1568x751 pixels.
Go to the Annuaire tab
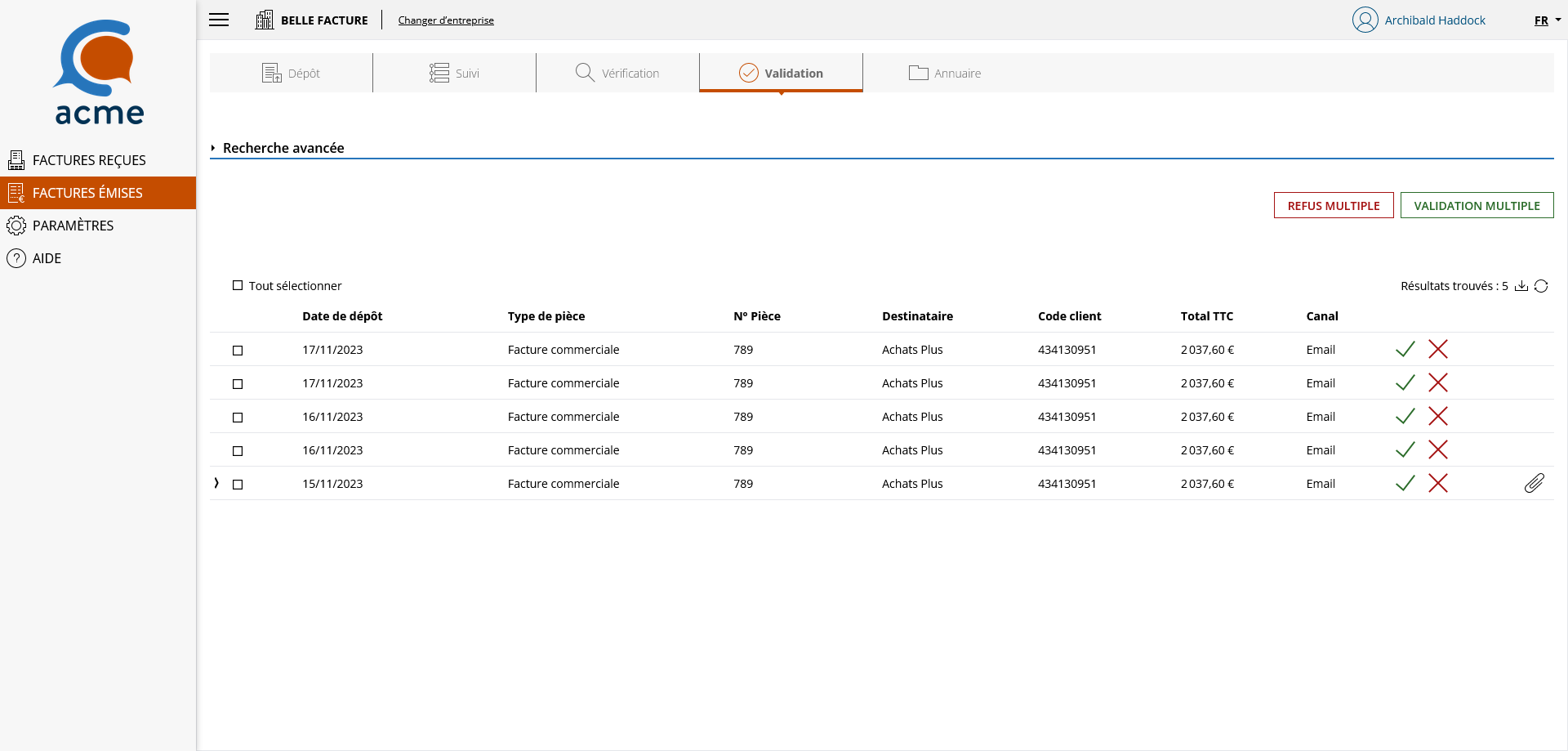tap(944, 73)
